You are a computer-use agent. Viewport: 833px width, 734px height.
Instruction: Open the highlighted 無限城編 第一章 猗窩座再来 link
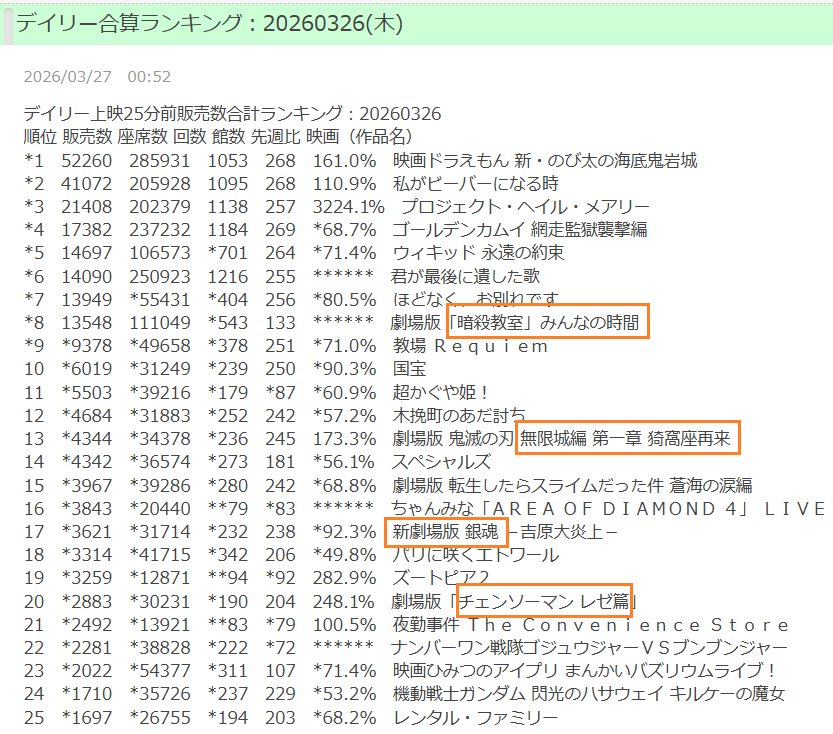tap(627, 438)
